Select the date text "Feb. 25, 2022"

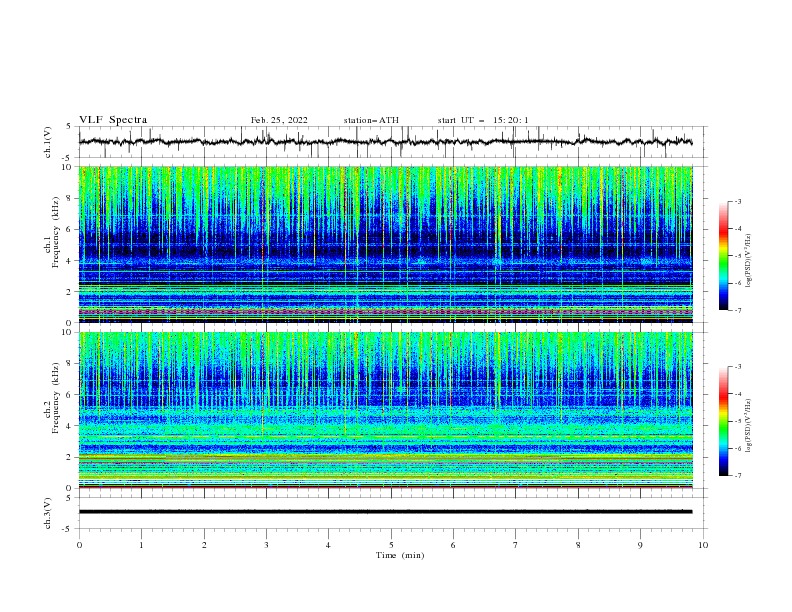click(279, 120)
